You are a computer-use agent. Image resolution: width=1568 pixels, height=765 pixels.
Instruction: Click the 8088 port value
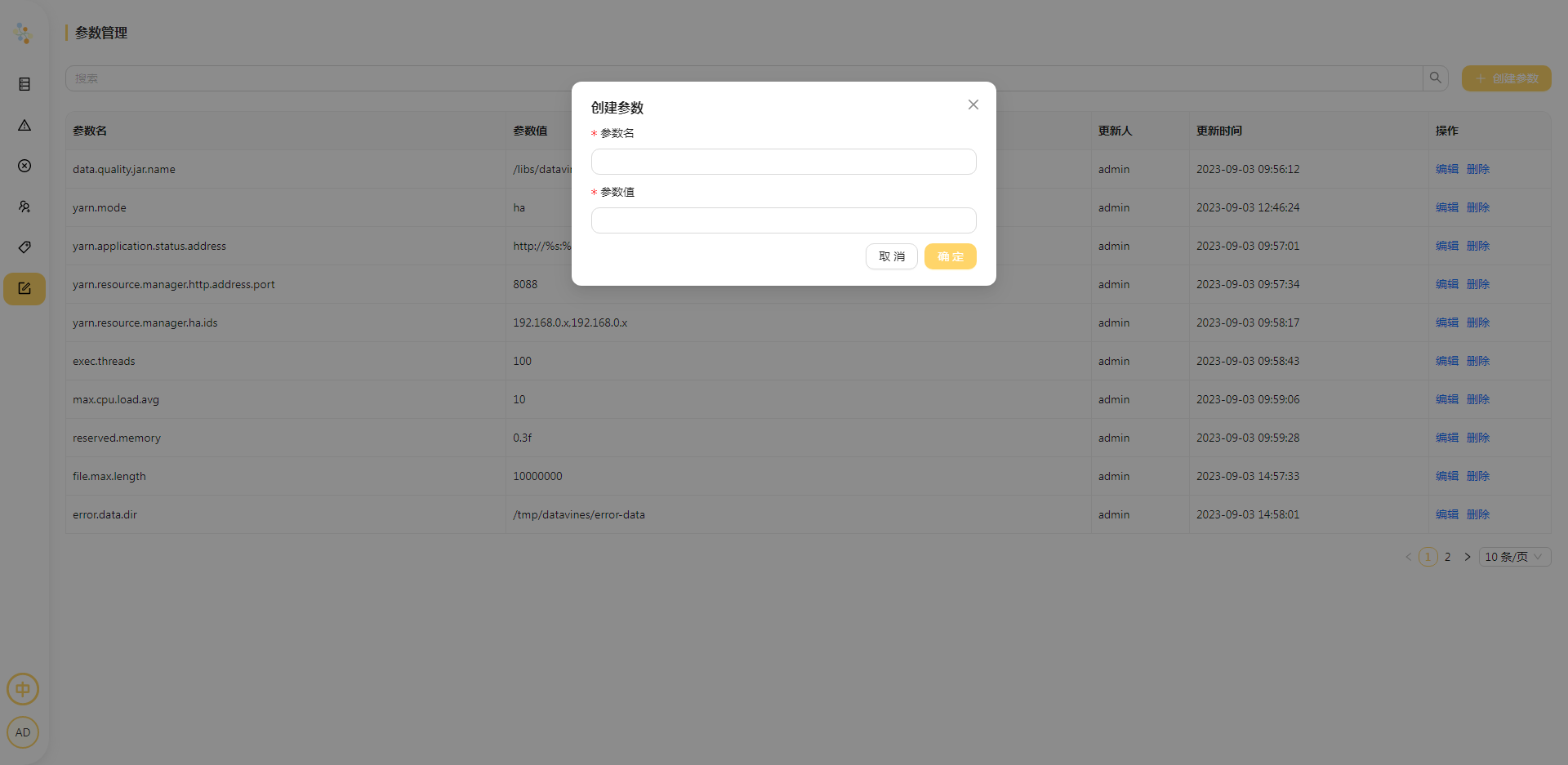(x=525, y=284)
